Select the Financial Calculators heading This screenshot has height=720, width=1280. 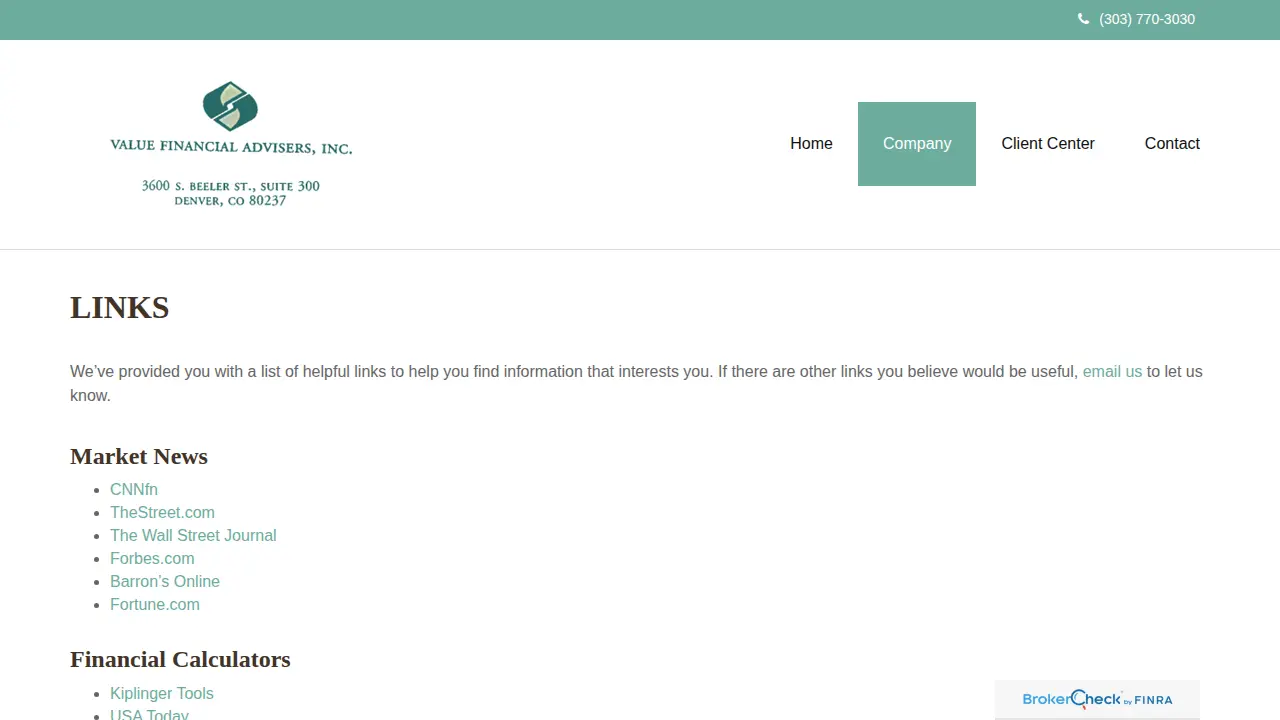point(180,659)
